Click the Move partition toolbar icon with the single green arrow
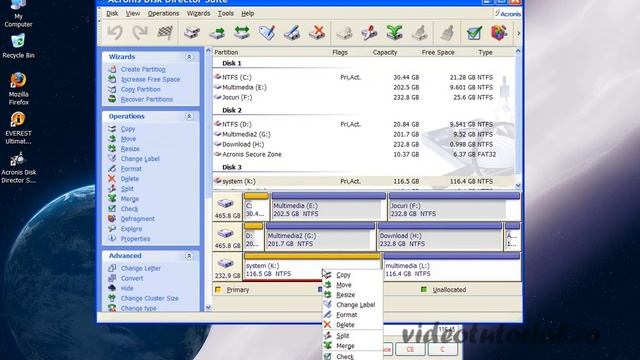 pos(217,33)
